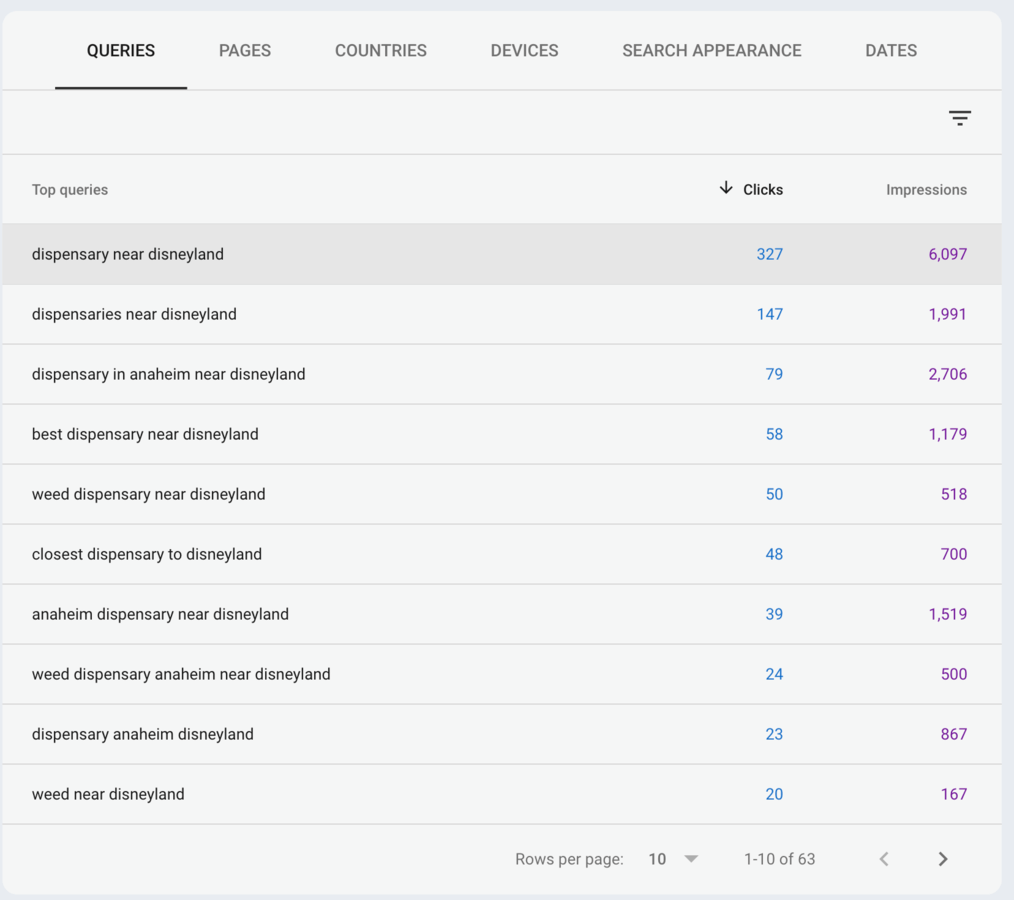This screenshot has height=900, width=1014.
Task: Click the 50 clicks value
Action: pos(774,495)
